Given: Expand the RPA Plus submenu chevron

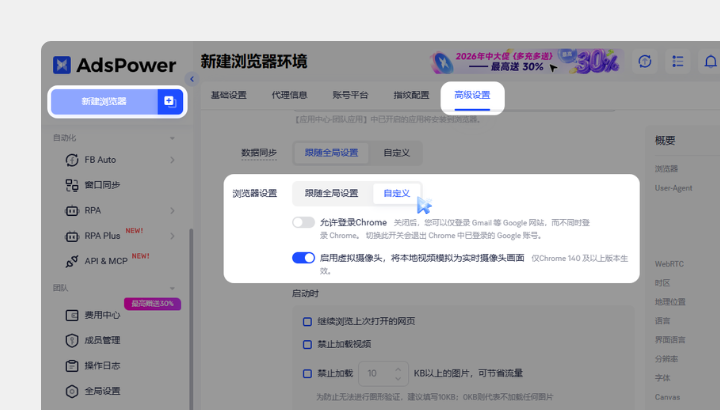Looking at the screenshot, I should 172,236.
